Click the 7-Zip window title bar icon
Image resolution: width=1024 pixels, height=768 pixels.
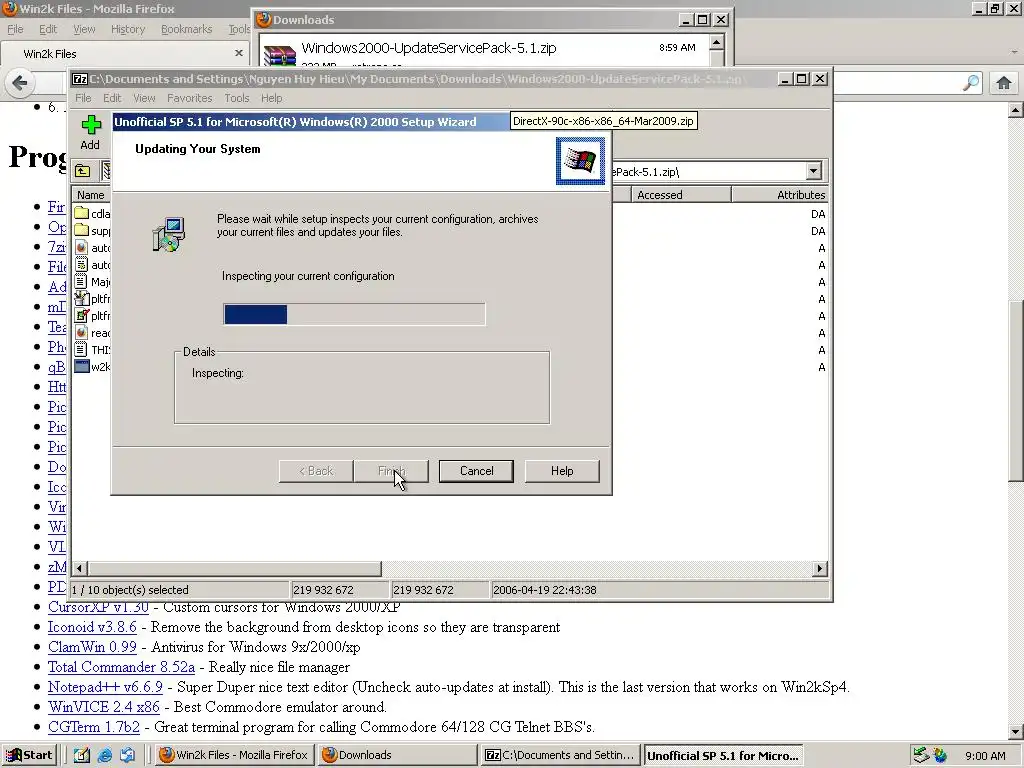pyautogui.click(x=80, y=79)
